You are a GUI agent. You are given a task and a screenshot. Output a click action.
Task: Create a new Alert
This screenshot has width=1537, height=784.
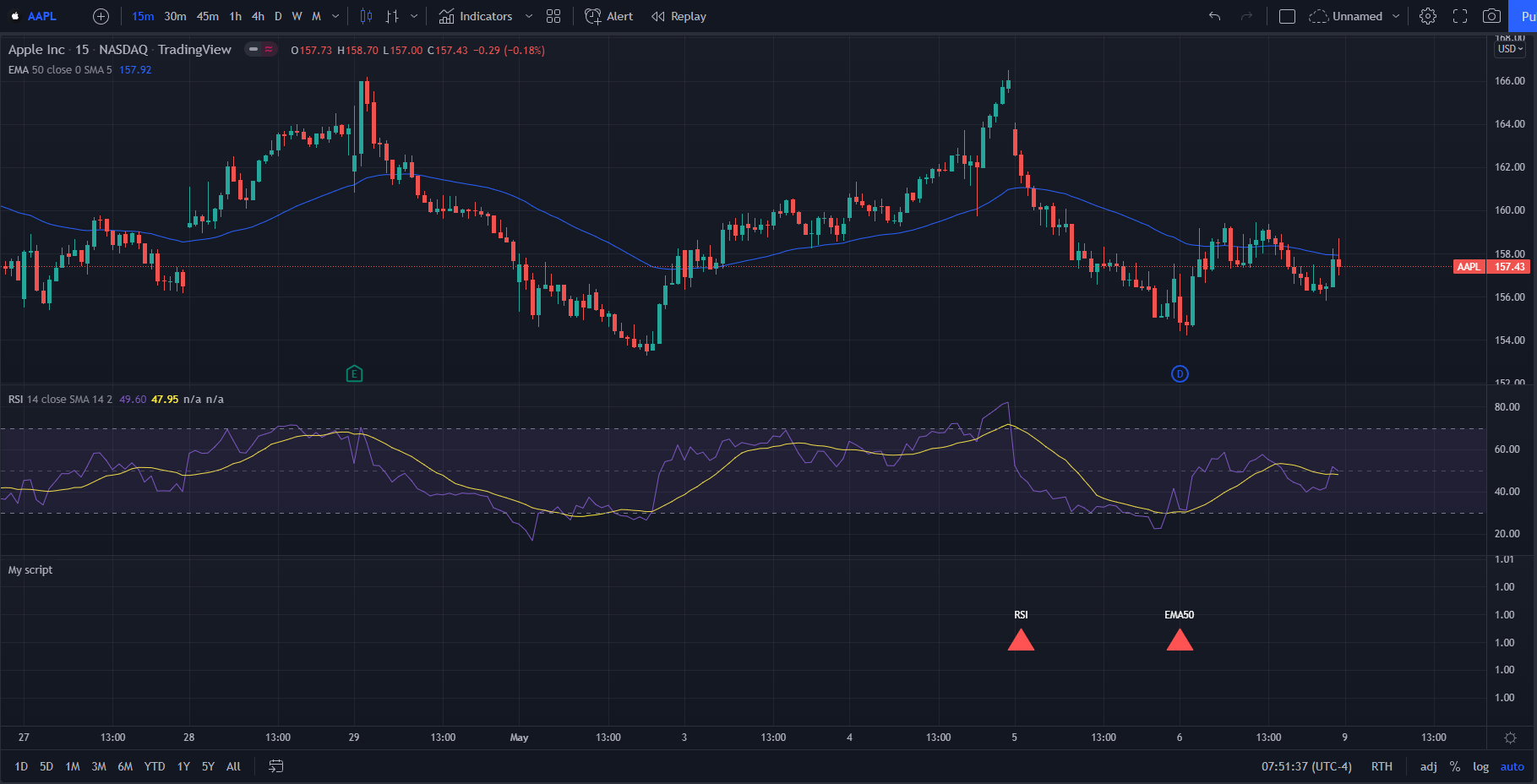pos(609,16)
